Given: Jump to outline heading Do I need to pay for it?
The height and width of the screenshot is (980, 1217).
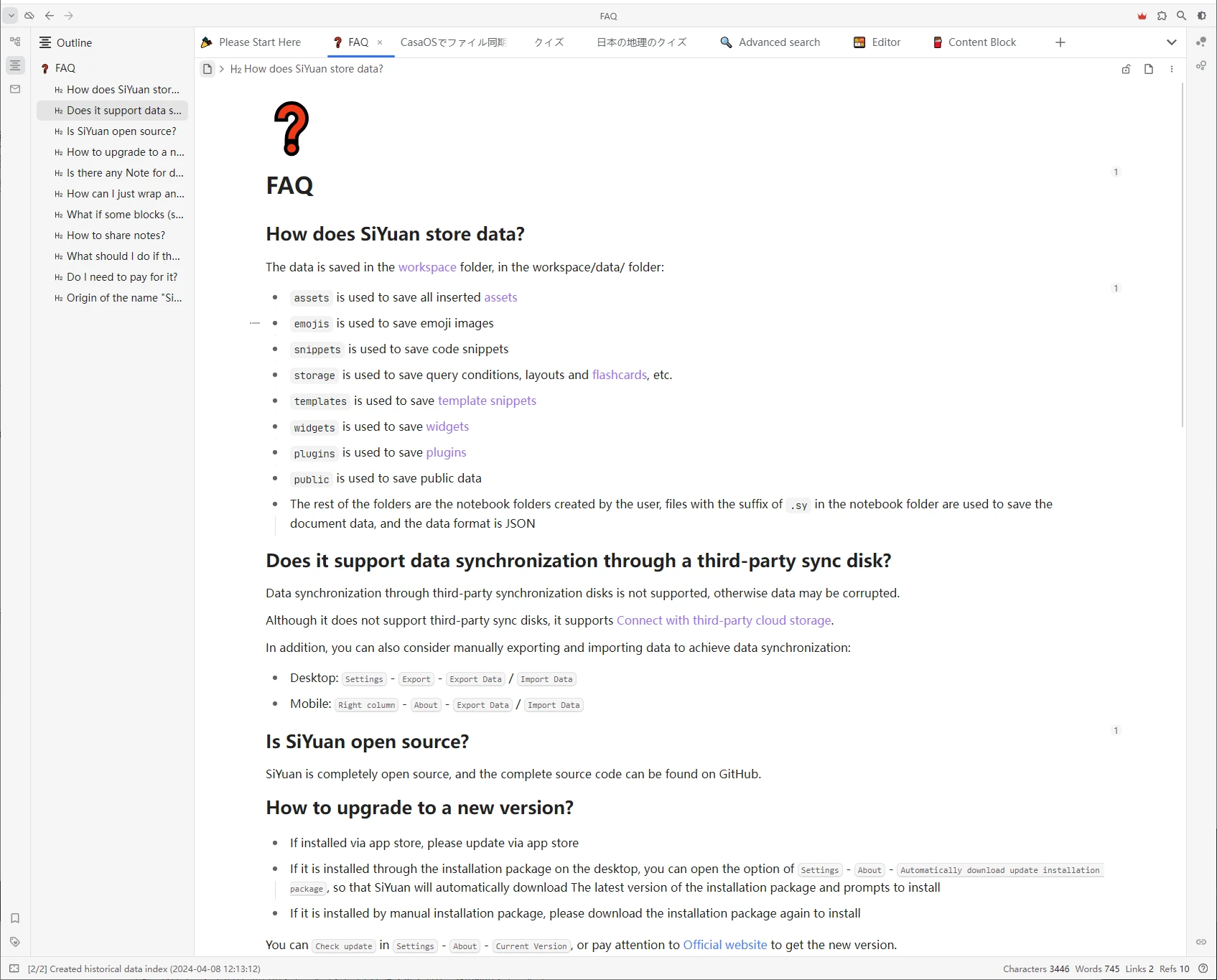Looking at the screenshot, I should coord(113,277).
